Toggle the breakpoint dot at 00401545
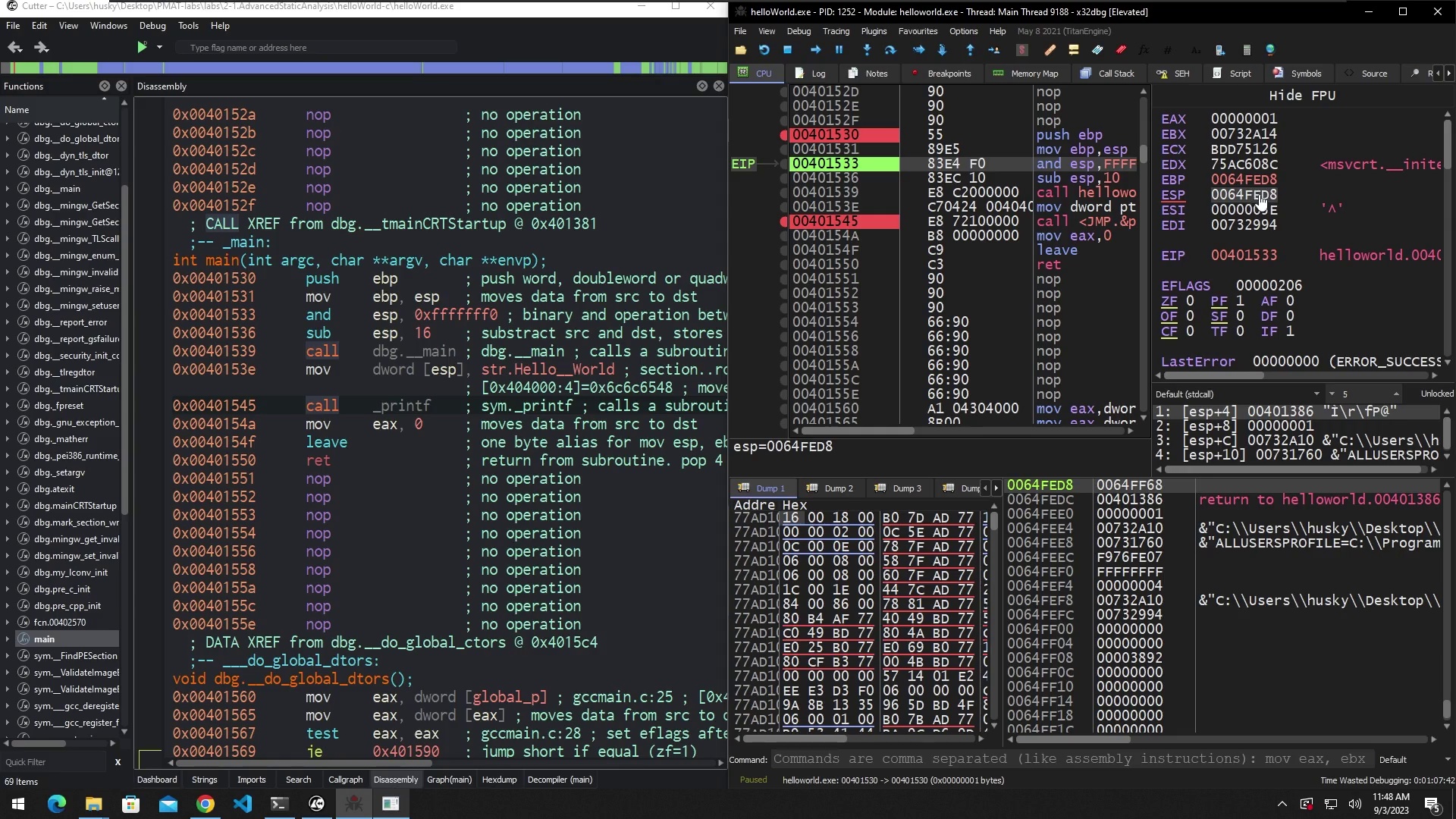 pos(784,221)
